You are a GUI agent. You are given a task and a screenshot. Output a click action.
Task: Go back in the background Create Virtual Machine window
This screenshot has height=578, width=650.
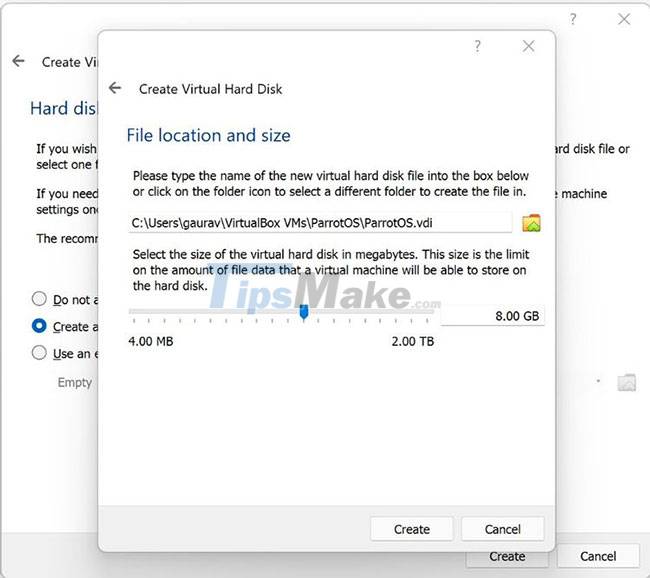[x=18, y=61]
